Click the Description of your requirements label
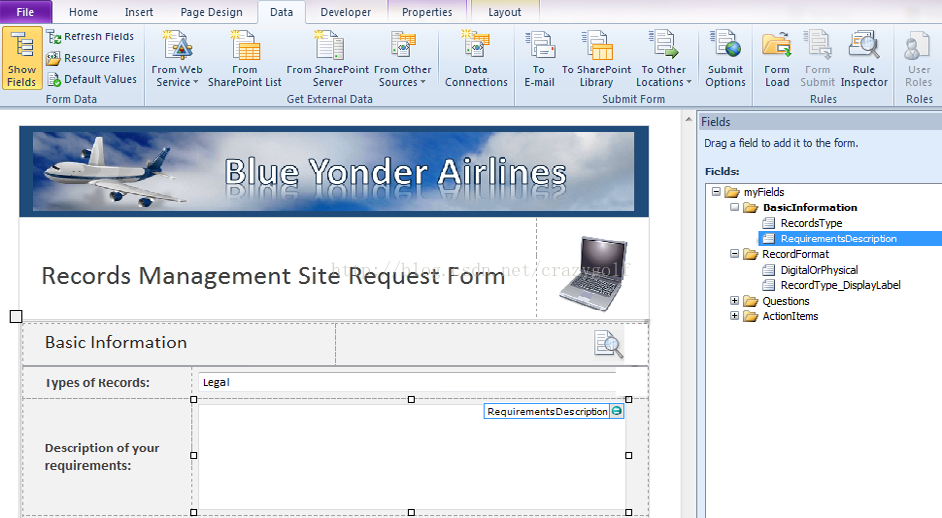This screenshot has height=518, width=942. (x=102, y=457)
